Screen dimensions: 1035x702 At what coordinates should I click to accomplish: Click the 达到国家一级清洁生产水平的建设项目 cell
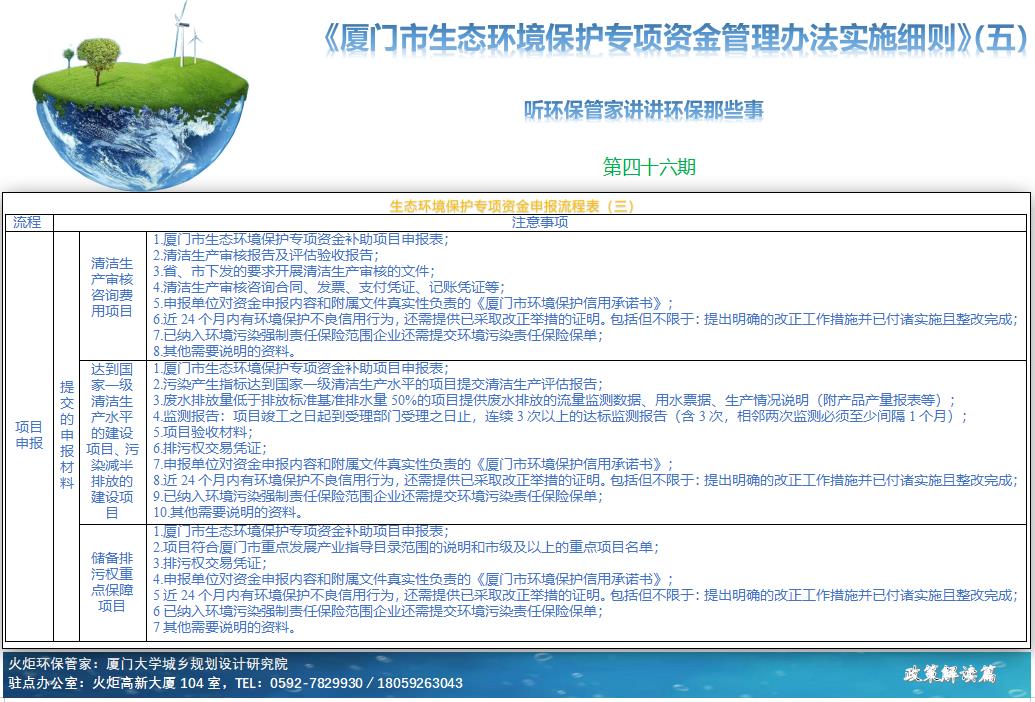[x=112, y=441]
